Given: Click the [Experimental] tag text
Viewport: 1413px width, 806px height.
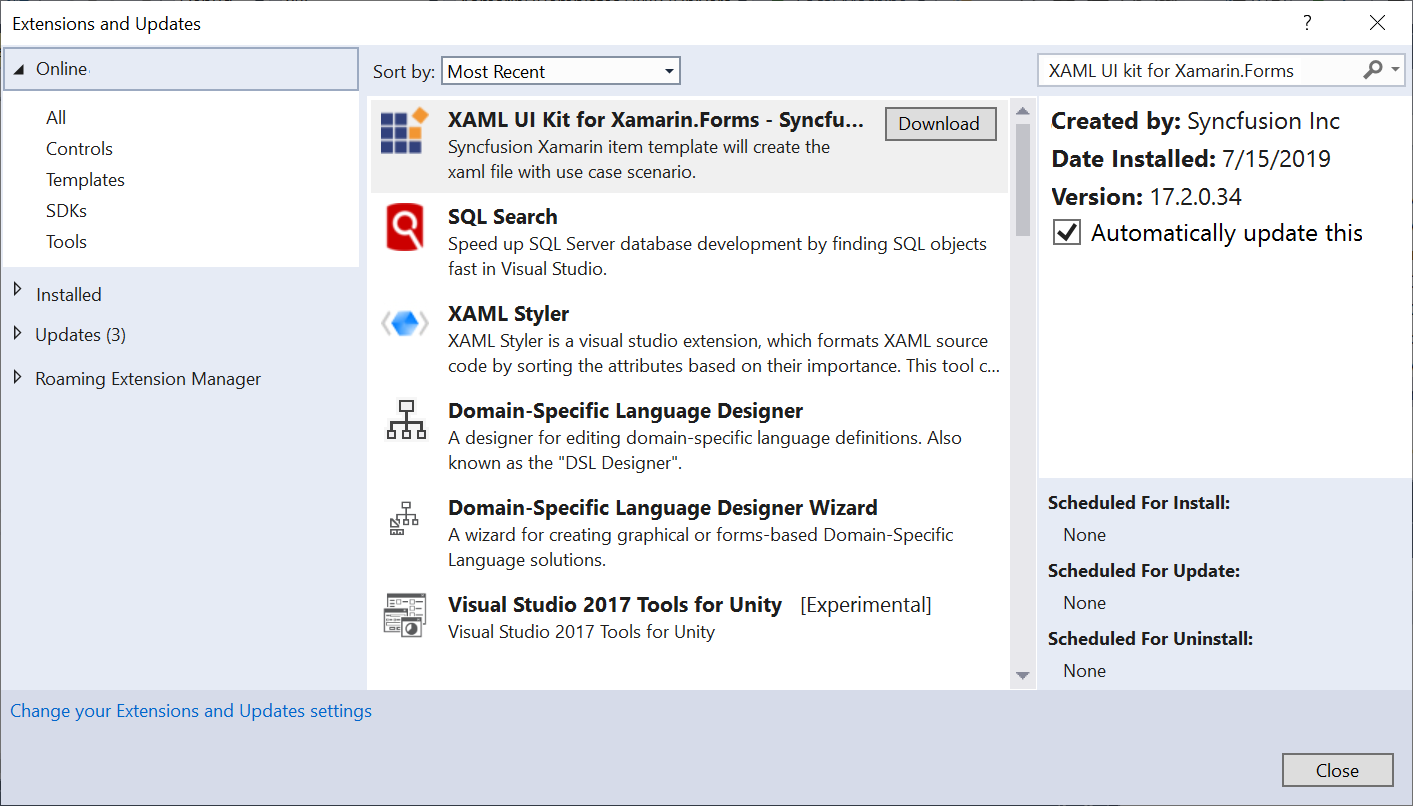Looking at the screenshot, I should point(866,605).
